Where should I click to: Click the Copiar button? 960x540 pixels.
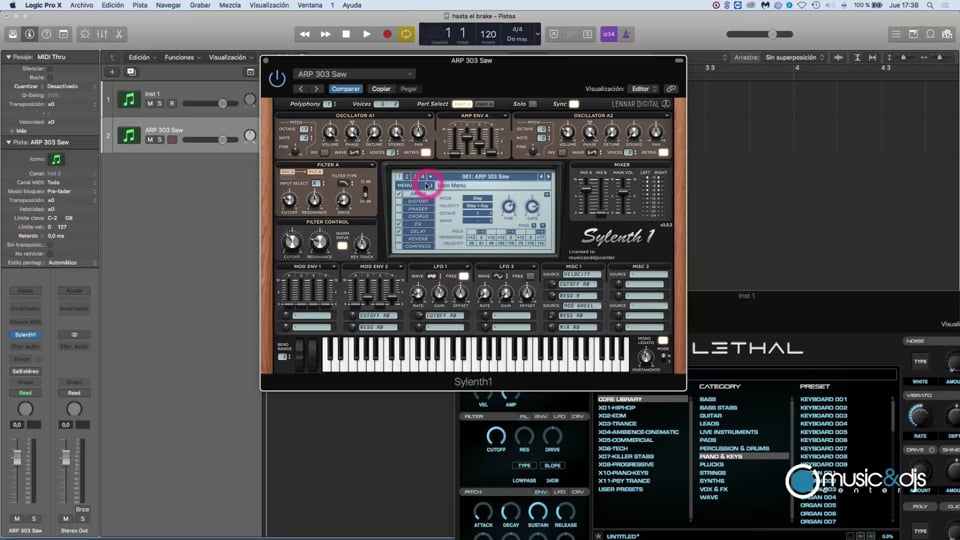coord(381,89)
